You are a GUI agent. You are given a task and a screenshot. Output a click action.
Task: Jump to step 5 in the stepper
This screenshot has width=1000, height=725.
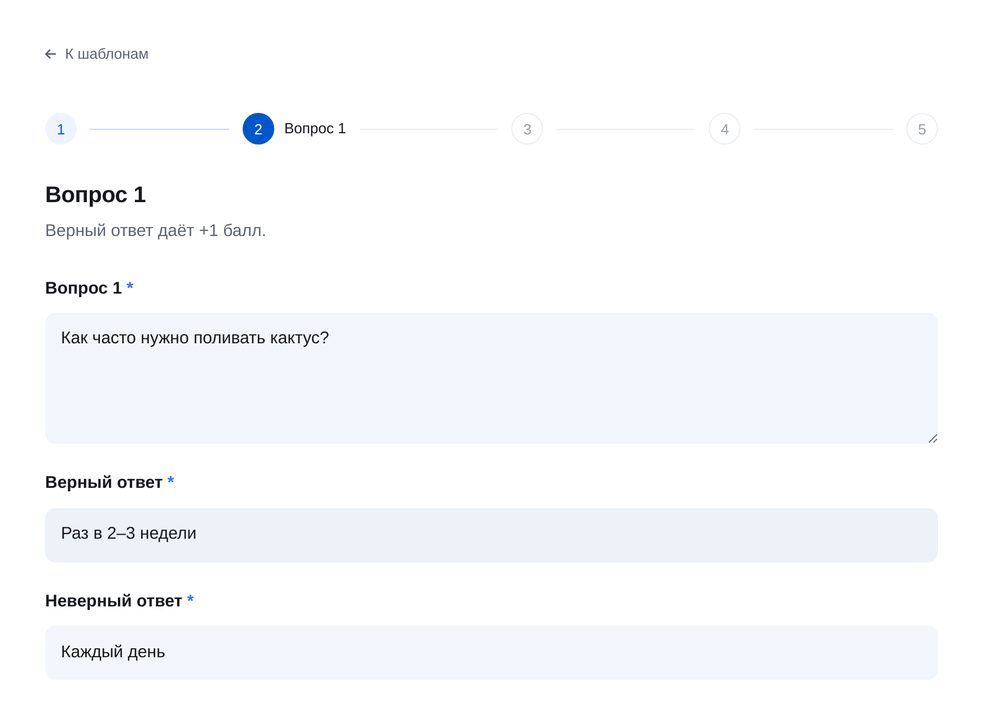922,129
